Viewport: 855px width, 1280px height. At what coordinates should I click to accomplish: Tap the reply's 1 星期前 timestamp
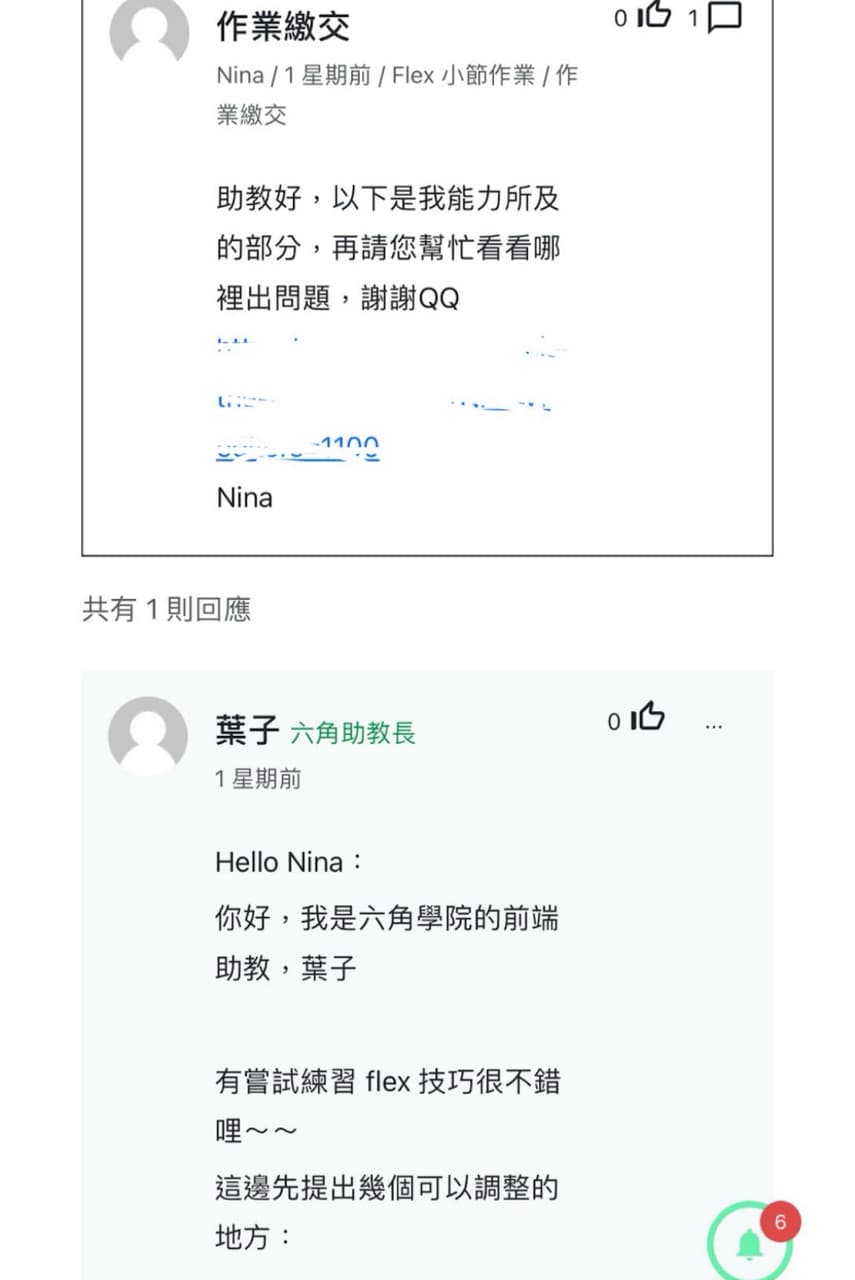258,779
